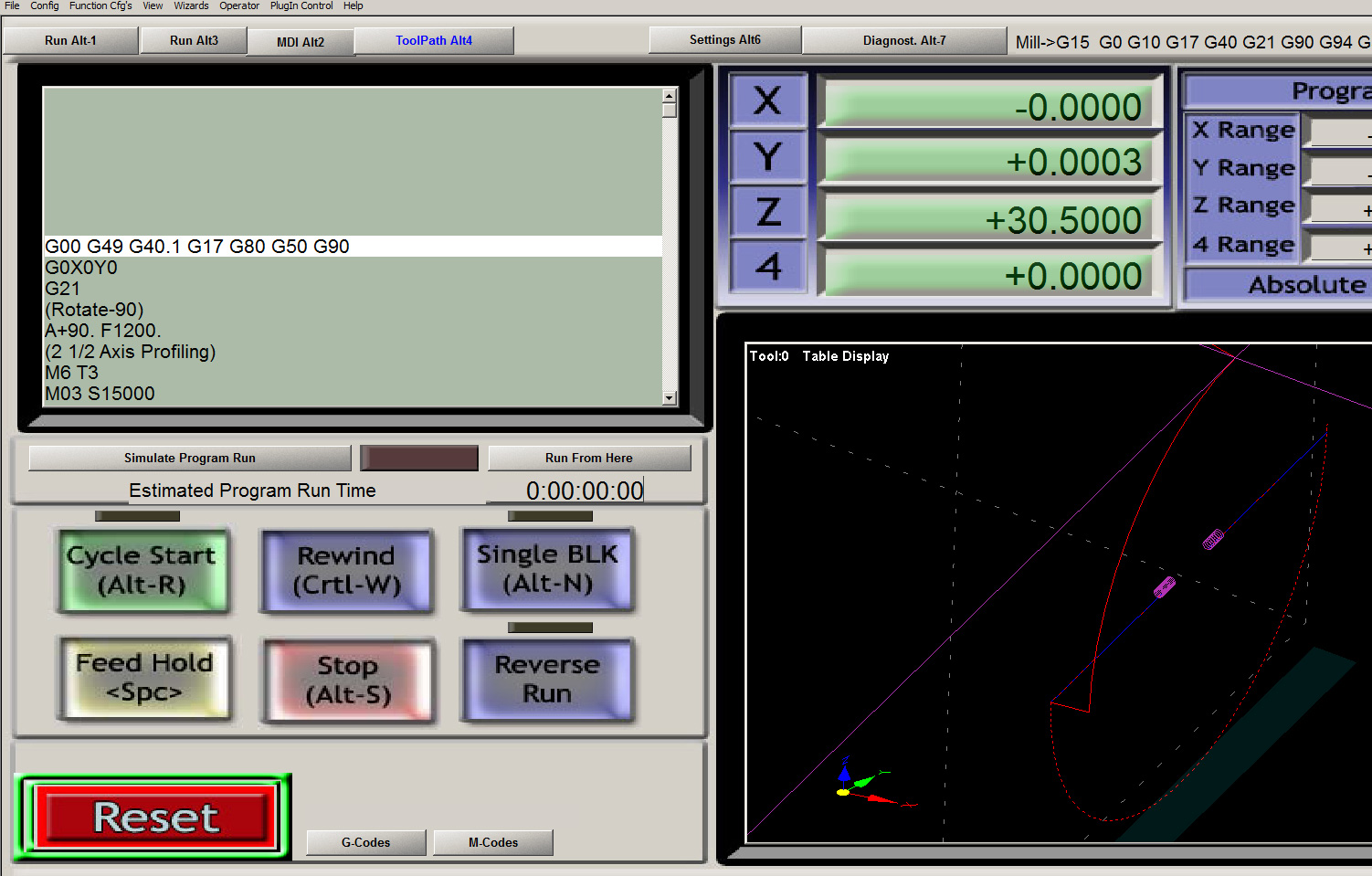Screen dimensions: 1372x876
Task: Click the Run From Here button
Action: click(x=588, y=459)
